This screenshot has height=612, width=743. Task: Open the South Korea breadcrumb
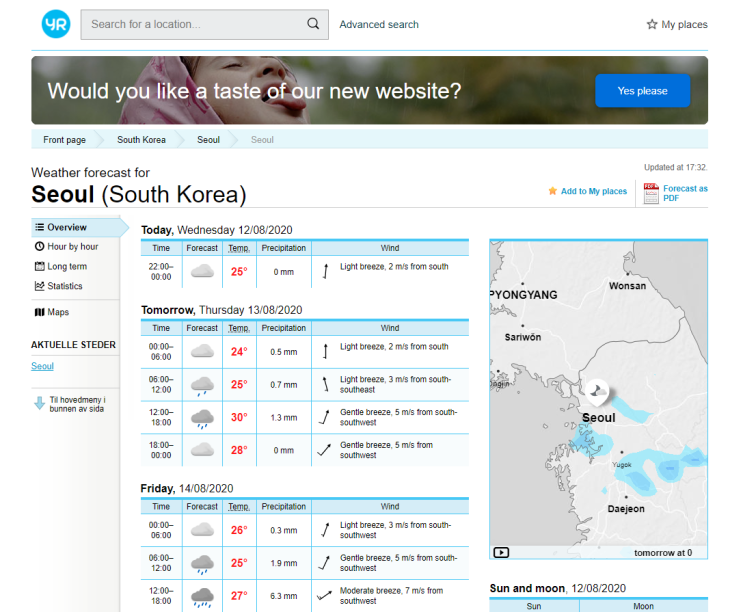(x=141, y=140)
